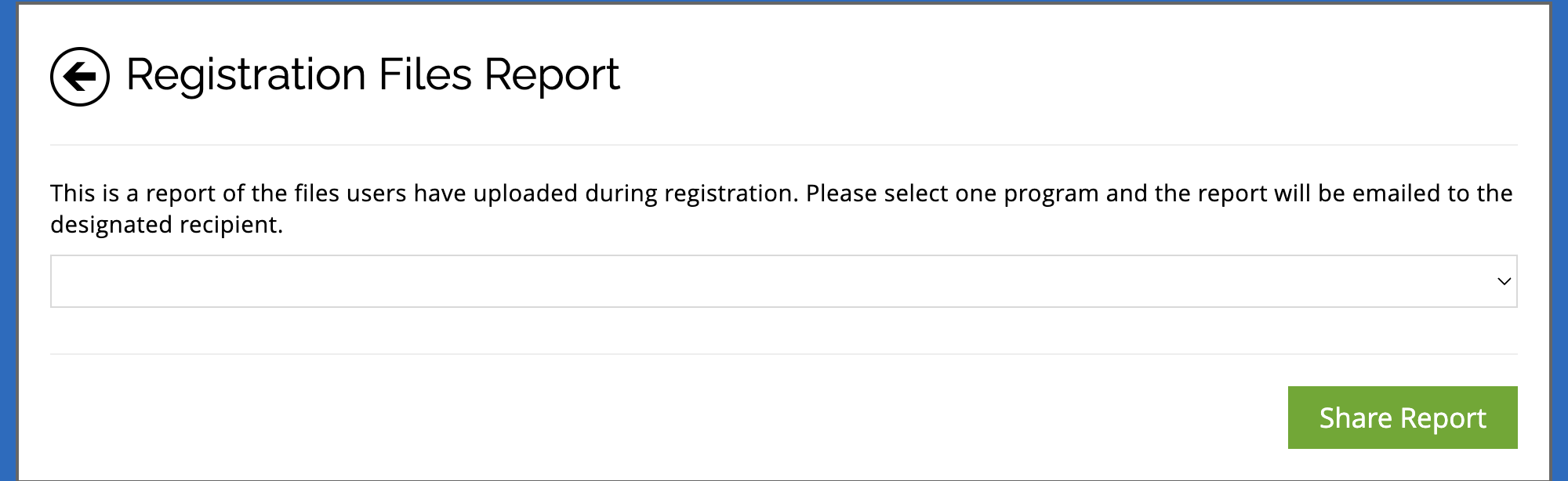
Task: Click the word "Report" in the heading
Action: click(x=551, y=76)
